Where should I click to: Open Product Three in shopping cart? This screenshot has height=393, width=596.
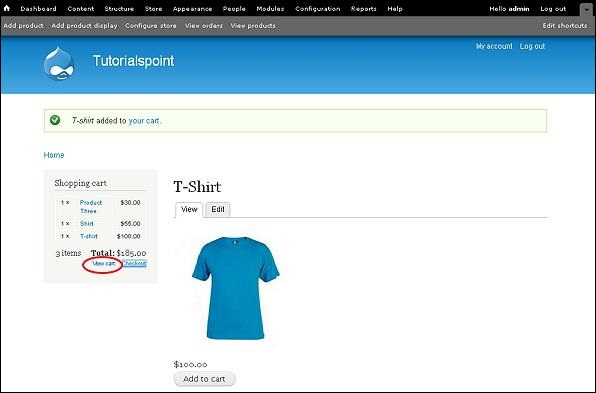[x=91, y=207]
